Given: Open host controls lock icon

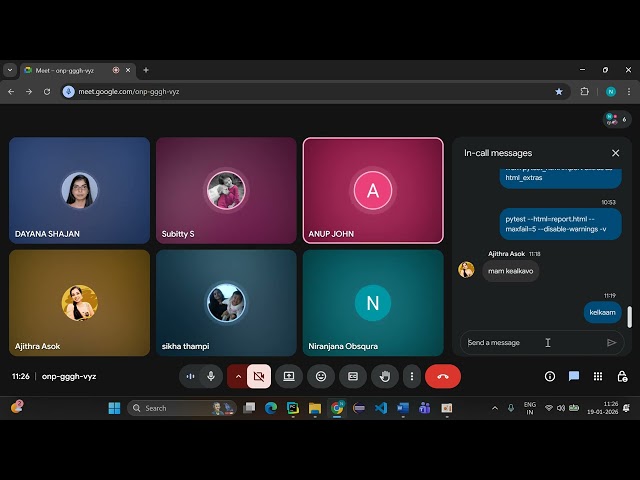Looking at the screenshot, I should point(622,376).
